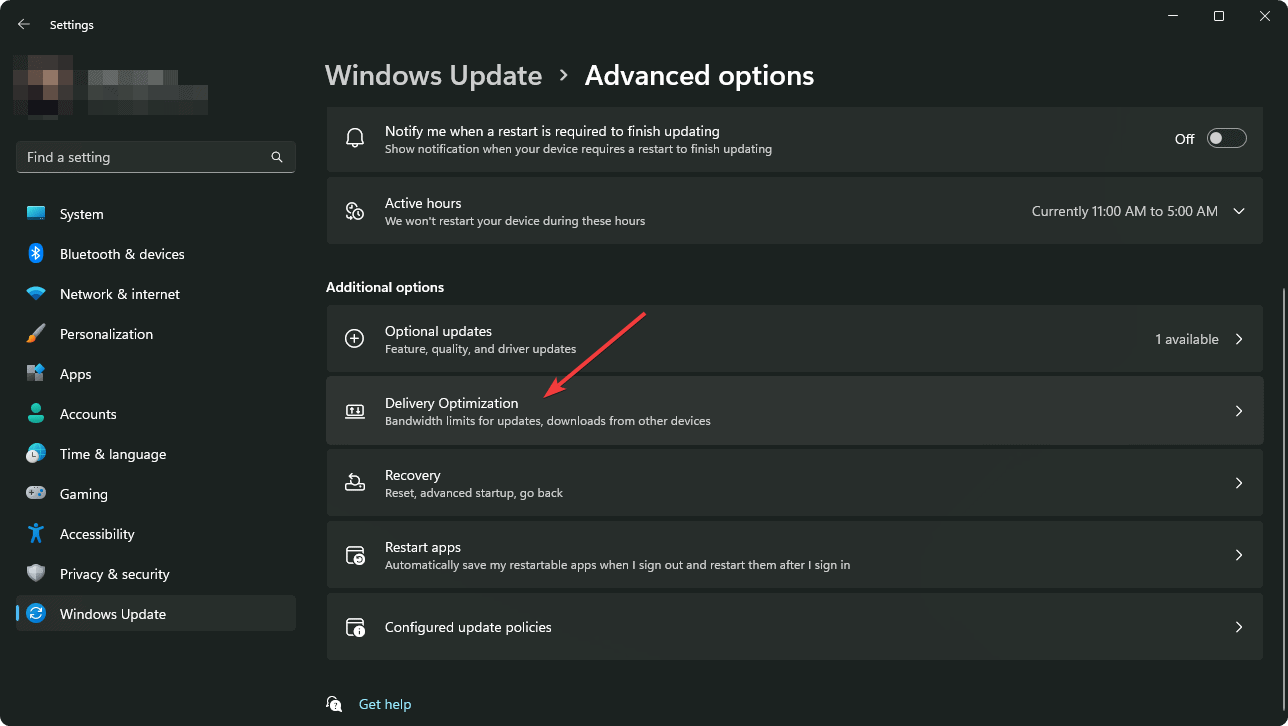
Task: Open the Privacy & security section
Action: 113,573
